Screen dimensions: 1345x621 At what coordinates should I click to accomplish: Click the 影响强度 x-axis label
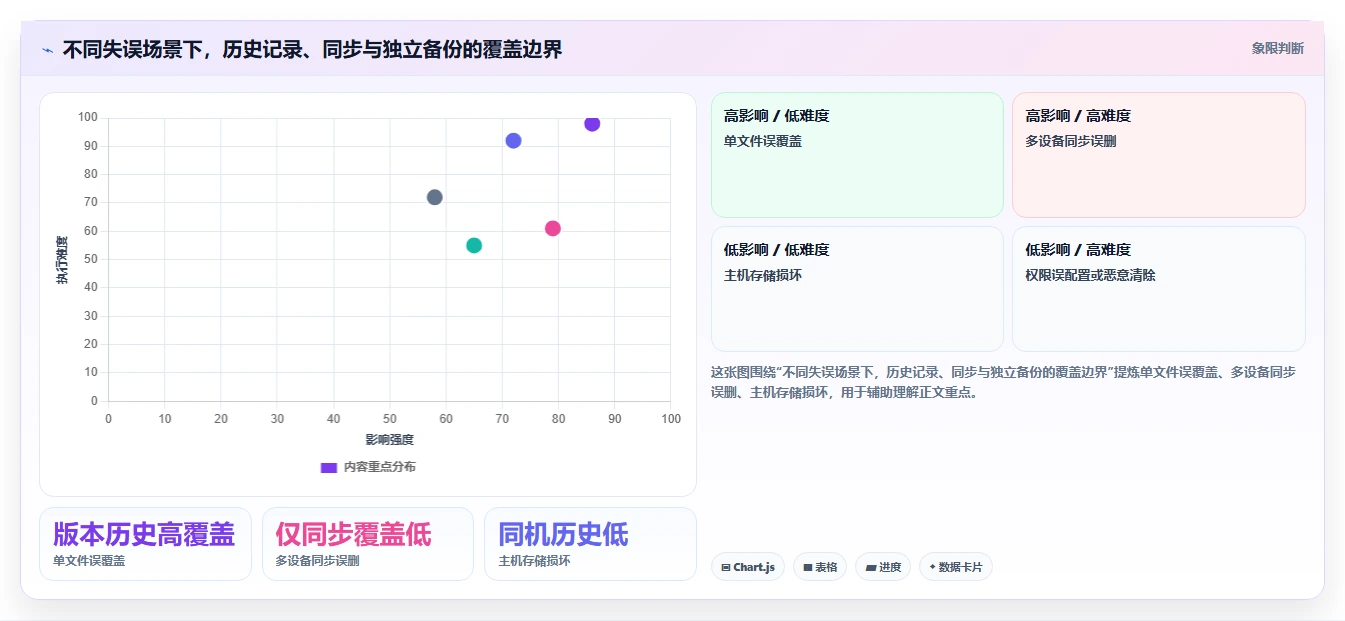389,439
